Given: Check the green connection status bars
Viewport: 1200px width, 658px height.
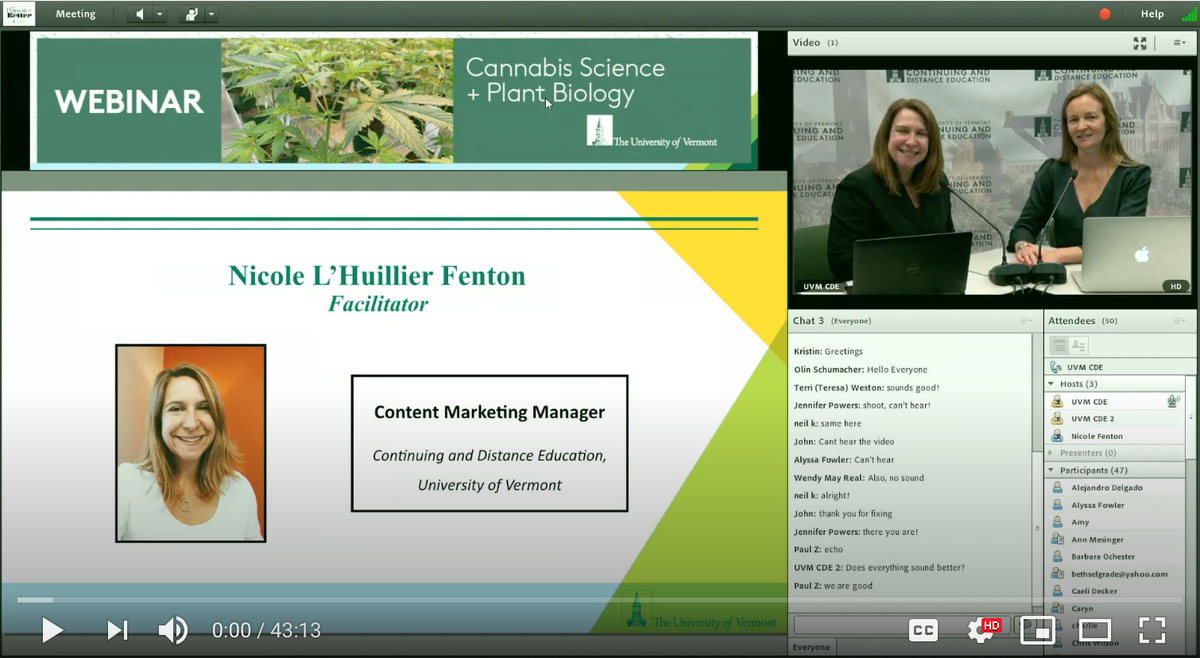Looking at the screenshot, I should 1188,14.
